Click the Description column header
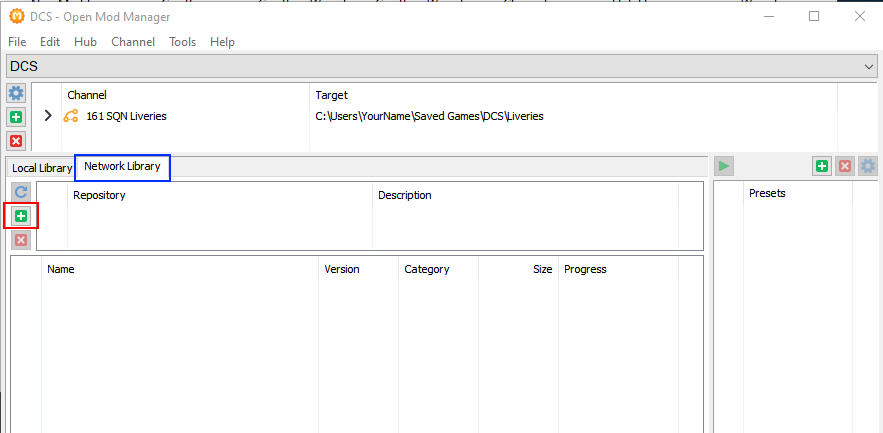883x433 pixels. click(525, 195)
